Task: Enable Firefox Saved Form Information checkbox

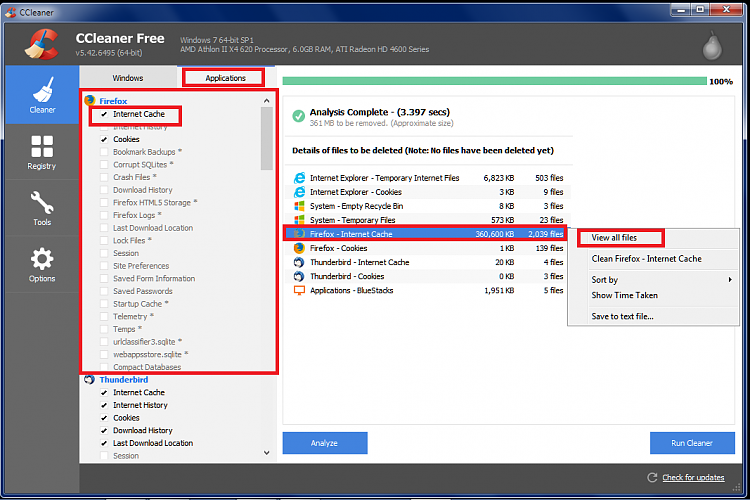Action: 104,278
